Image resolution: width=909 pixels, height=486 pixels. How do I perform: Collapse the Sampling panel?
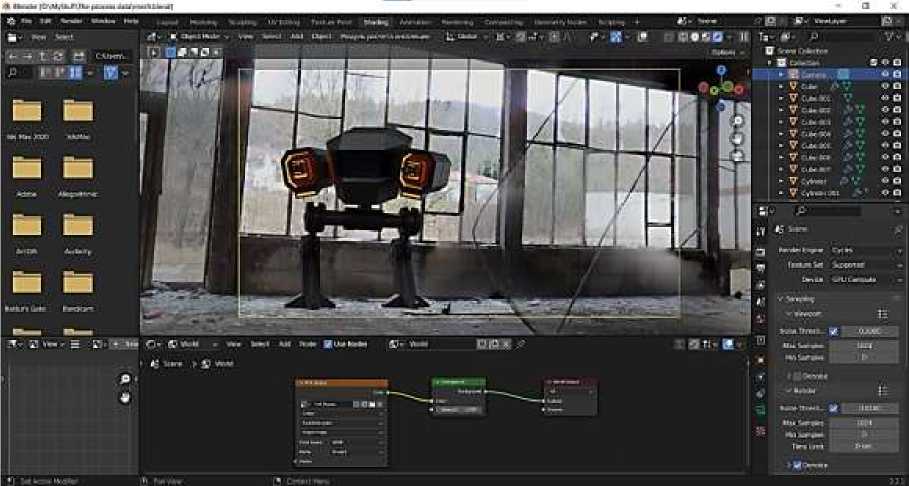click(x=782, y=299)
